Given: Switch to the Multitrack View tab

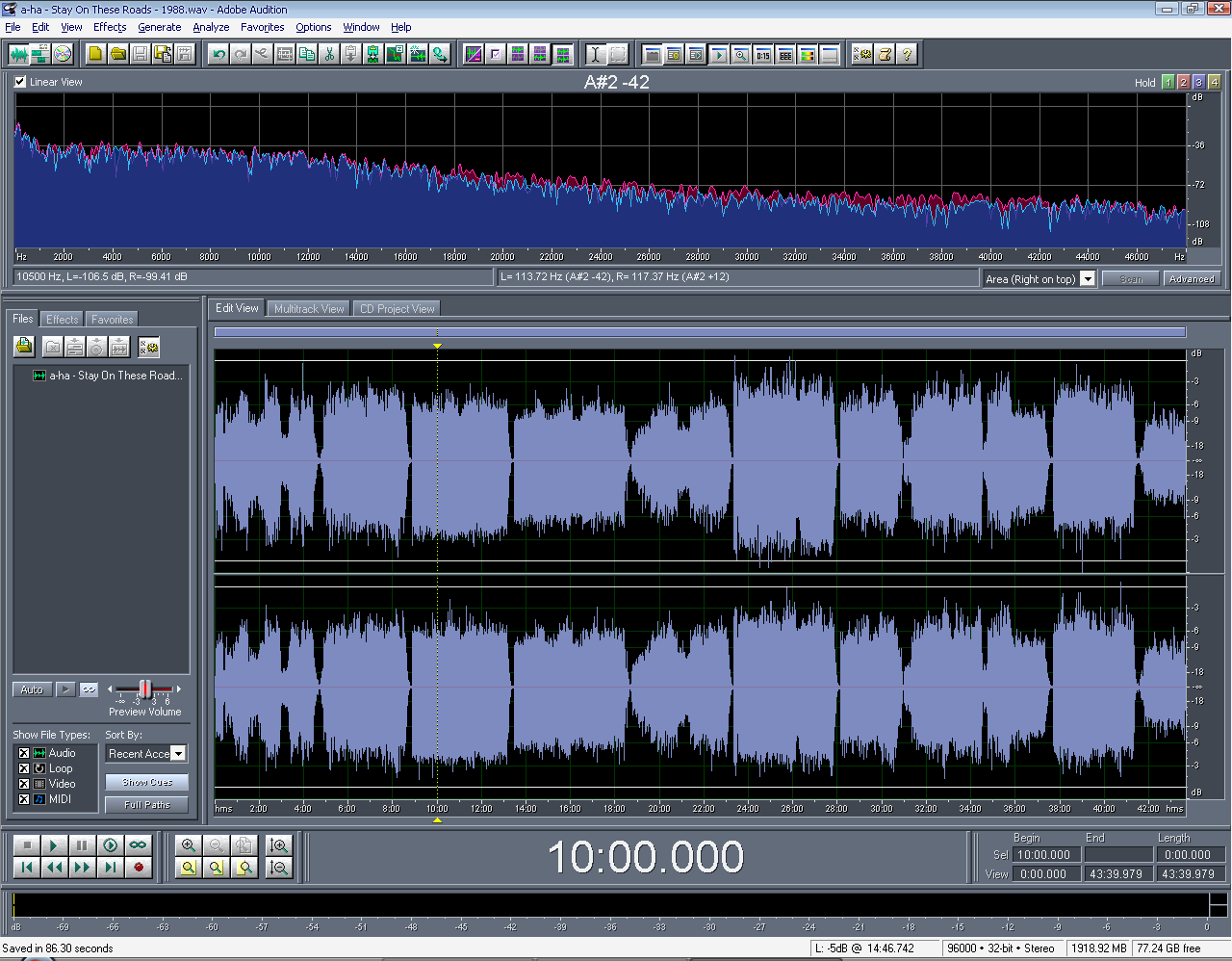Looking at the screenshot, I should [x=309, y=309].
